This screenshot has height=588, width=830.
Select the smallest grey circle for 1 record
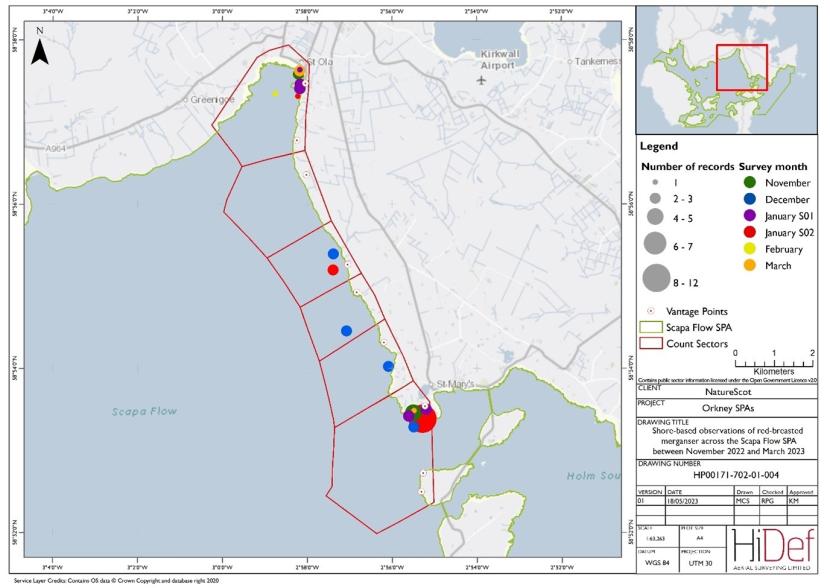tap(655, 183)
